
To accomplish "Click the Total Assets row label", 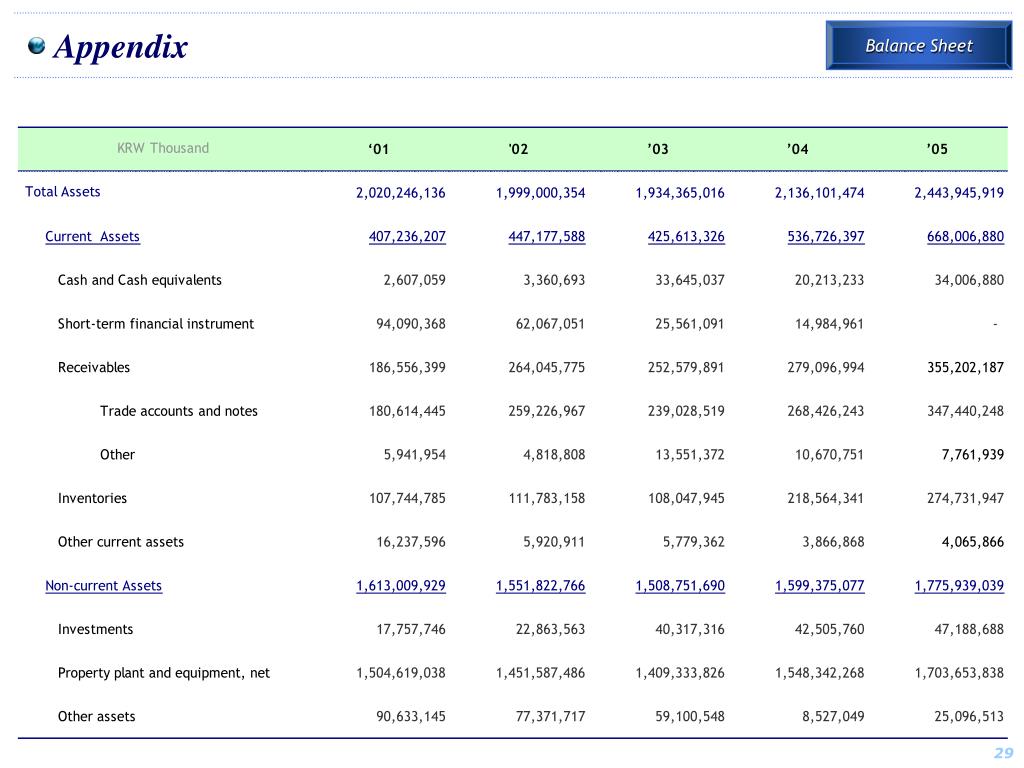I will click(x=63, y=192).
